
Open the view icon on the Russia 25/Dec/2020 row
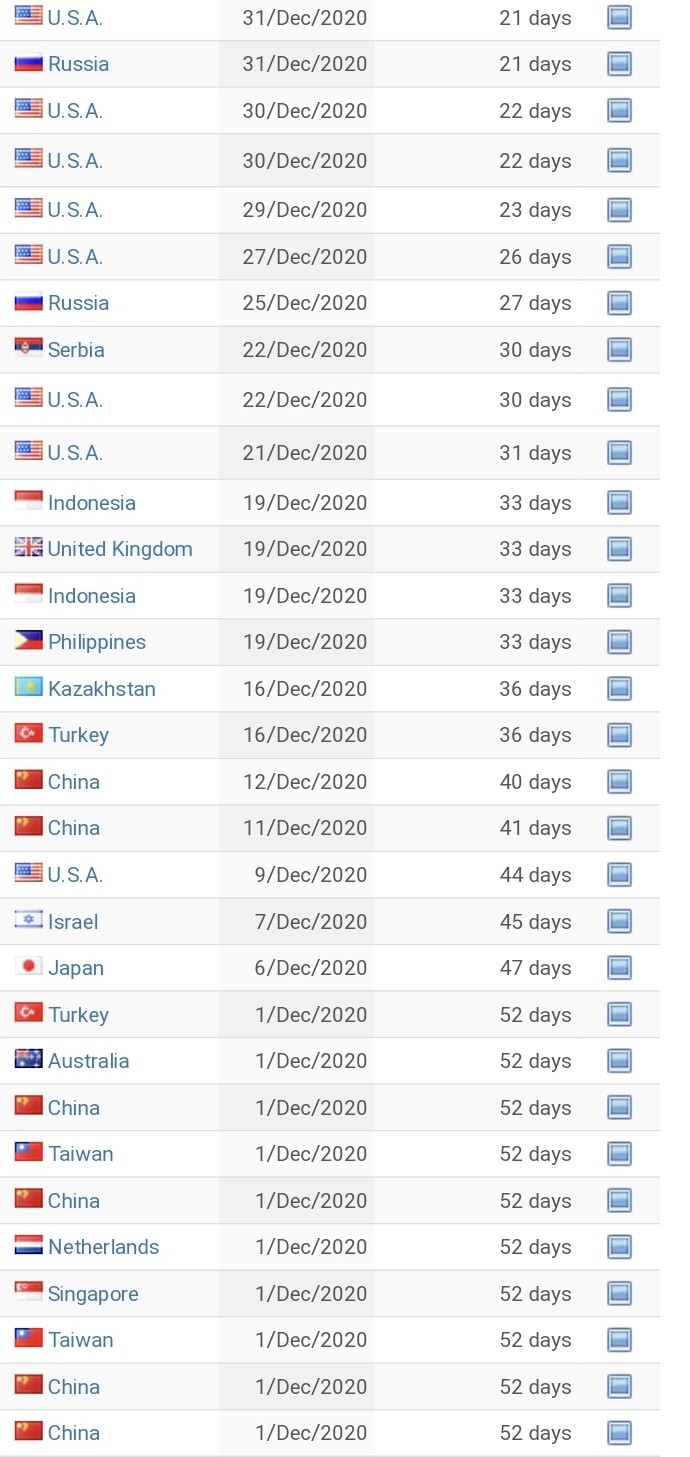(619, 303)
